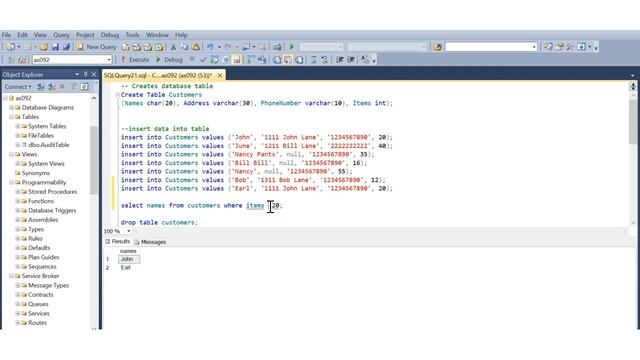
Task: Select the dbo.AuditTable tree item
Action: pos(48,145)
